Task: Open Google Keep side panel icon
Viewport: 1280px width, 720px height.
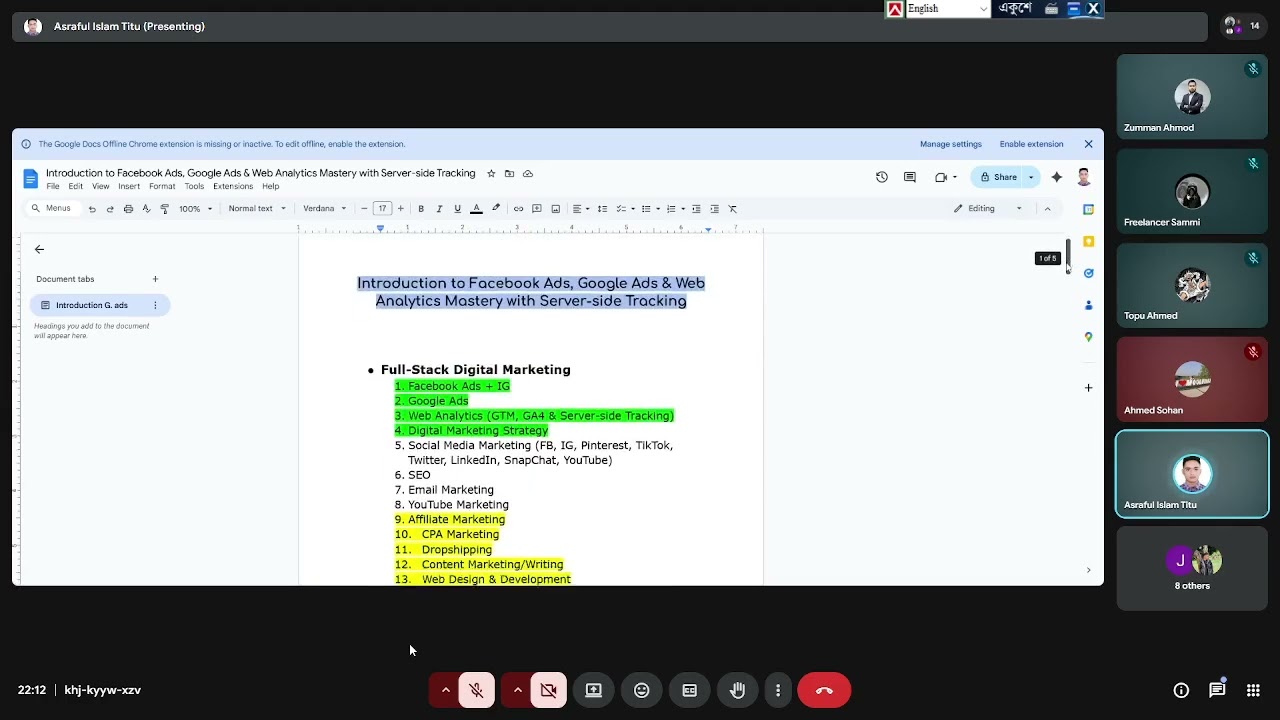Action: 1089,242
